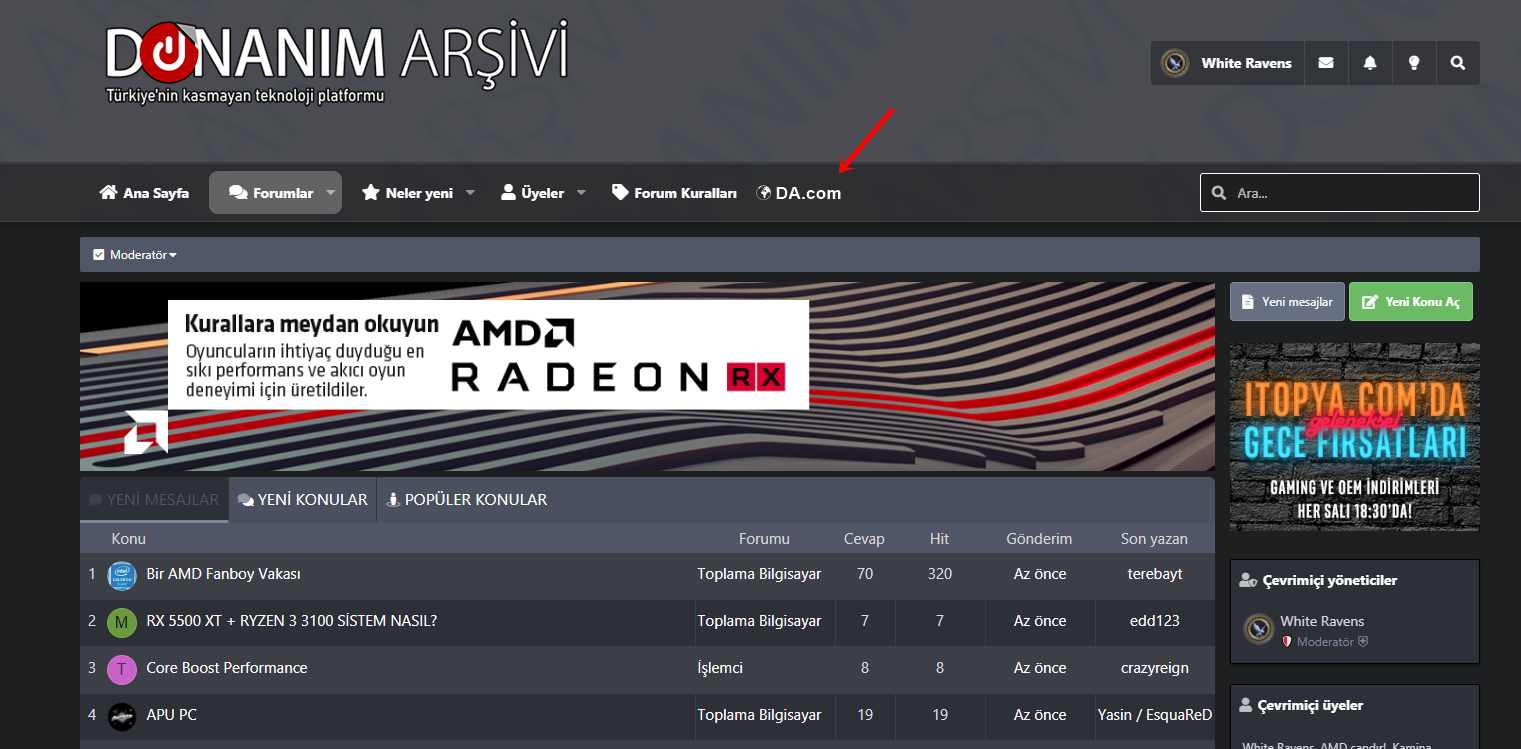
Task: View crazyreign's profile
Action: coord(1155,668)
